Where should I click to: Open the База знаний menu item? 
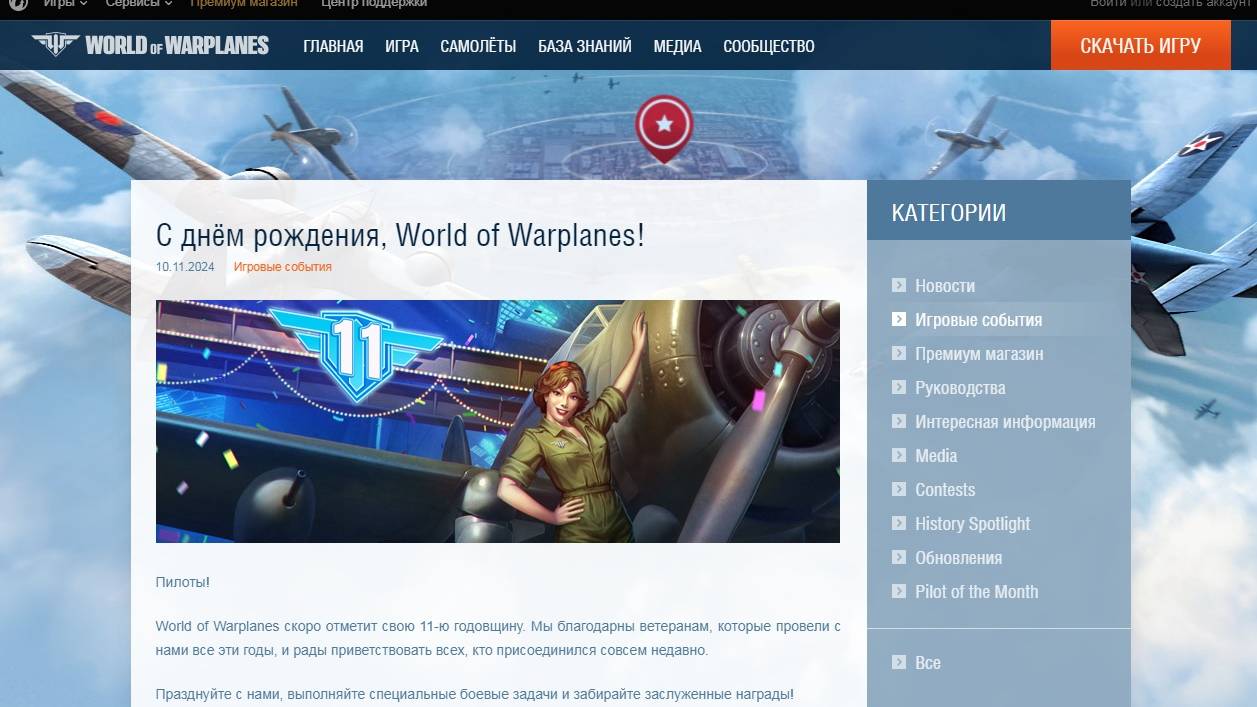point(585,46)
